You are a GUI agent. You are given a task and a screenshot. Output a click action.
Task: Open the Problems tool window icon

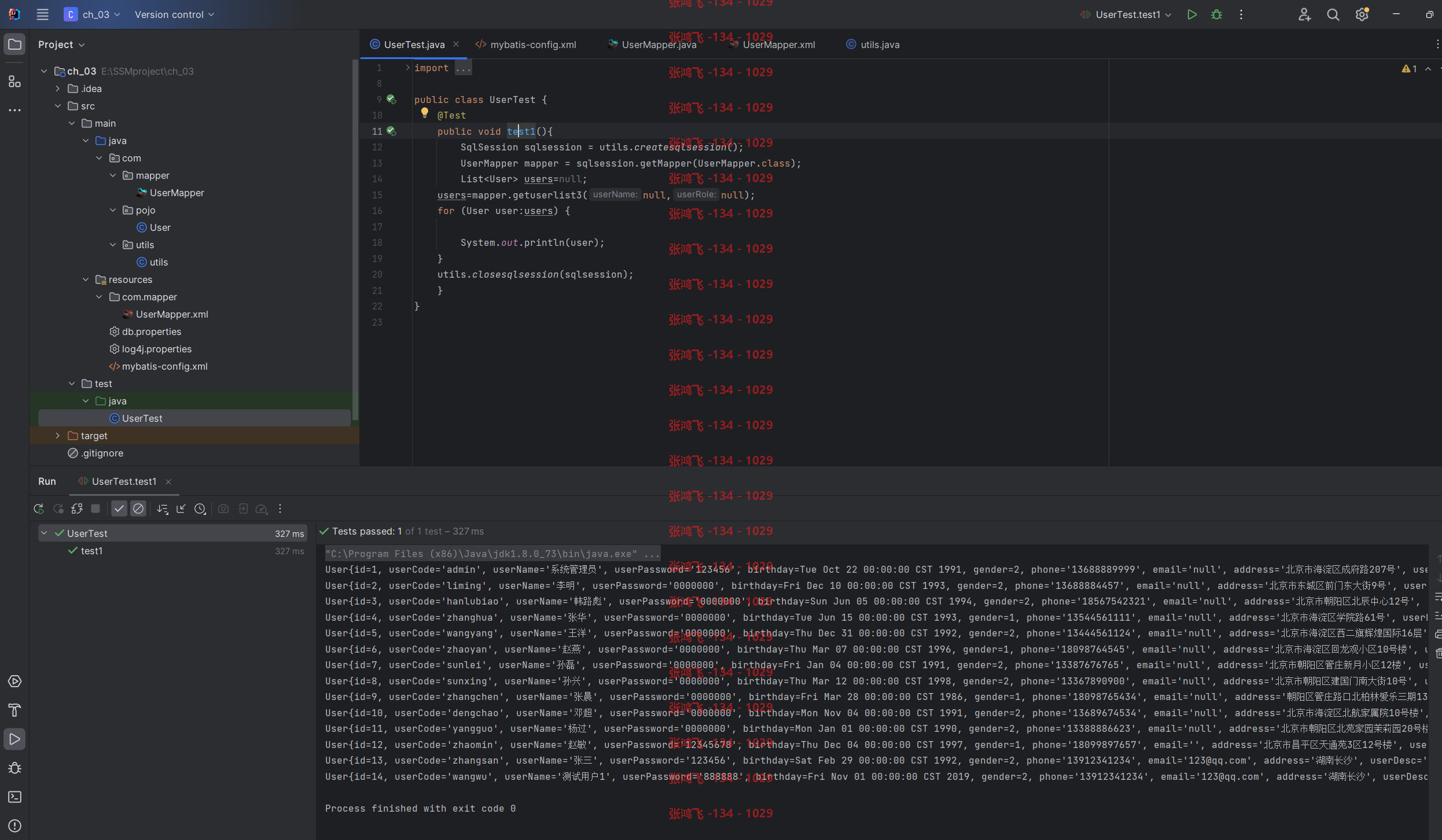(x=15, y=826)
